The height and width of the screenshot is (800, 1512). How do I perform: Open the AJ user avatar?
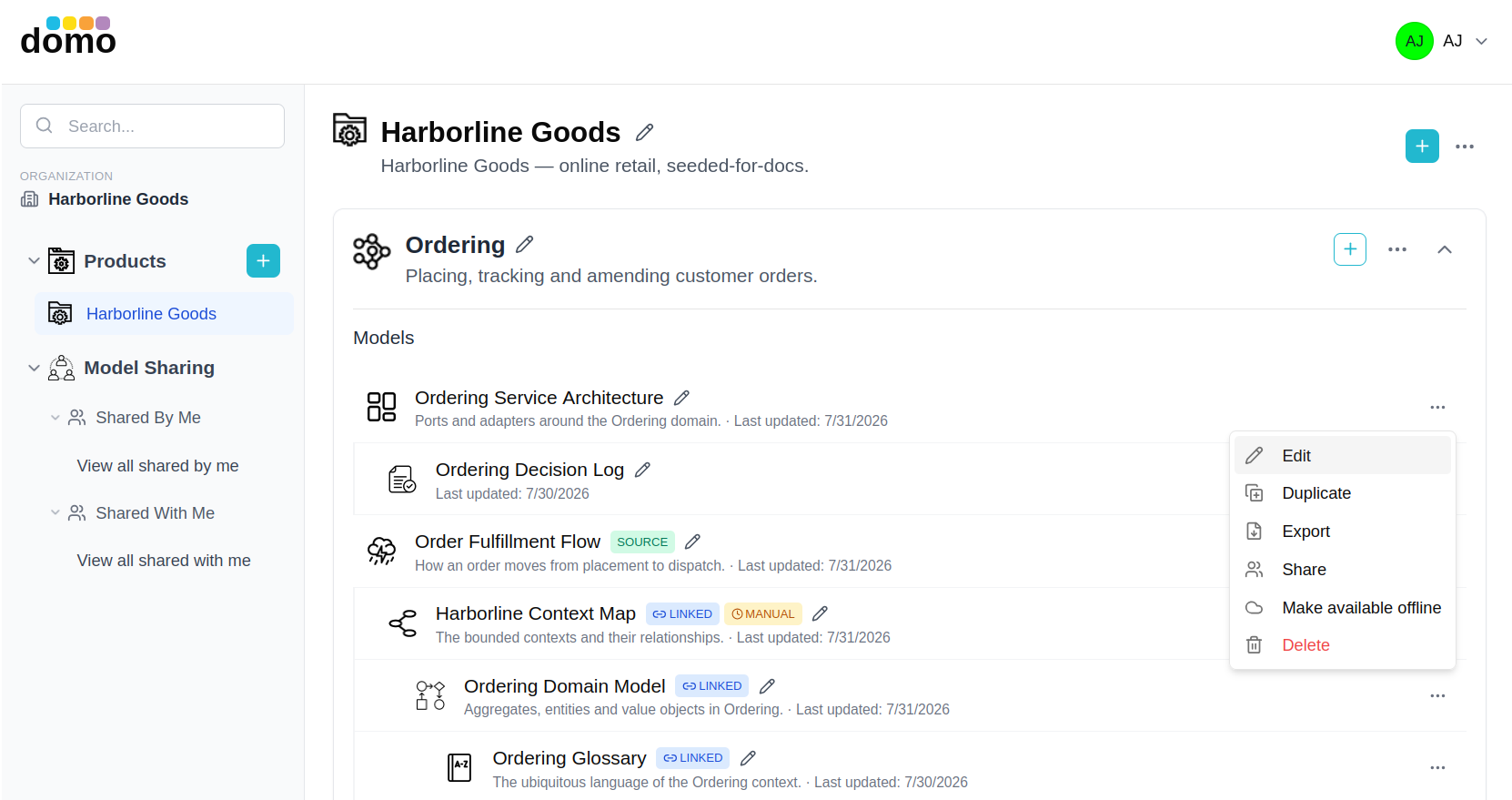click(1414, 41)
